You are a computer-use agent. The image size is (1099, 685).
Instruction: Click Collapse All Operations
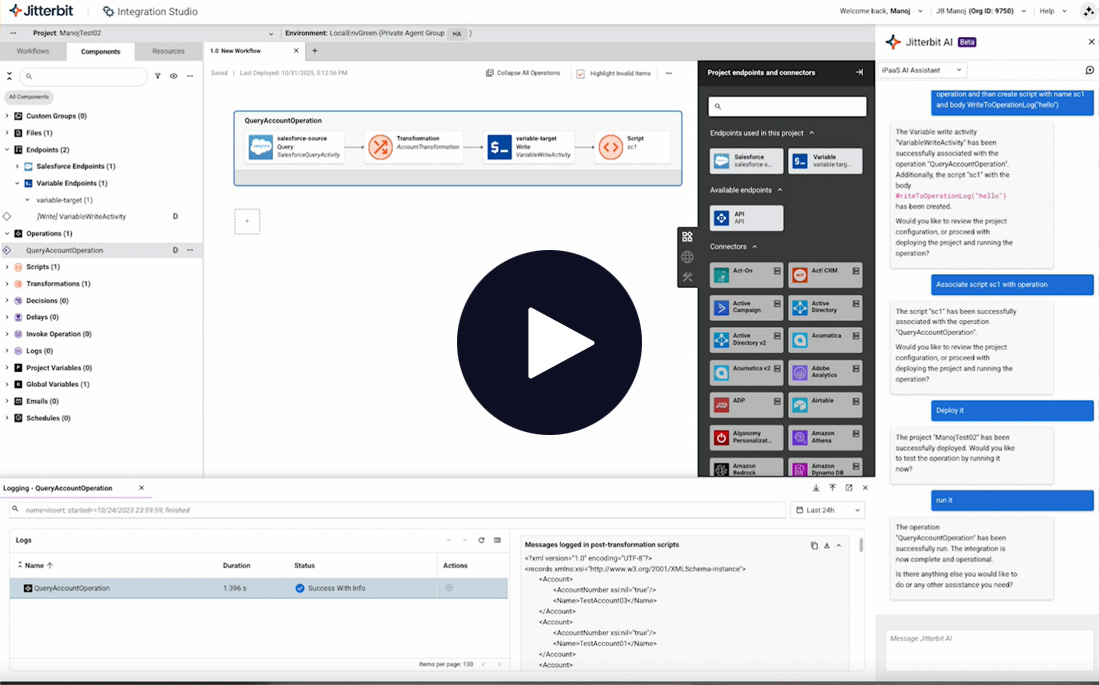click(x=523, y=73)
